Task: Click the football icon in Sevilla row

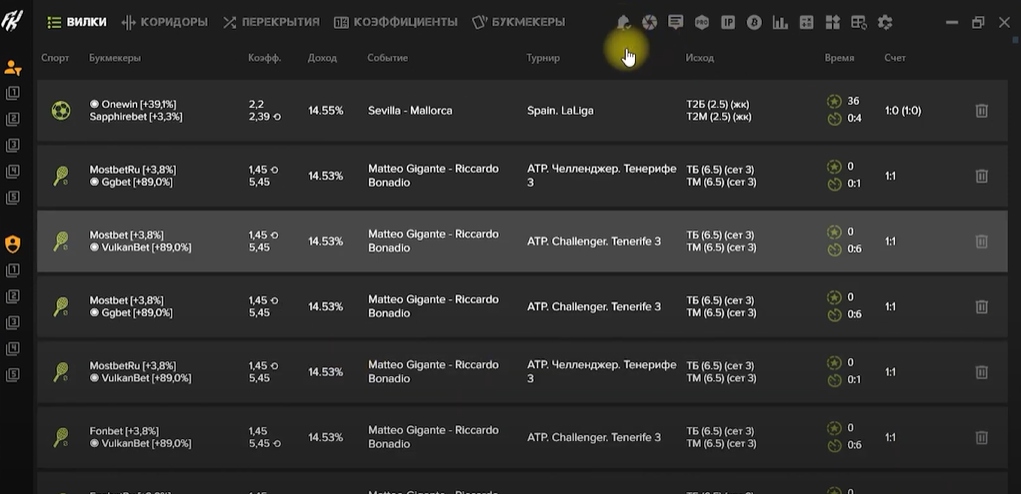Action: [x=61, y=111]
